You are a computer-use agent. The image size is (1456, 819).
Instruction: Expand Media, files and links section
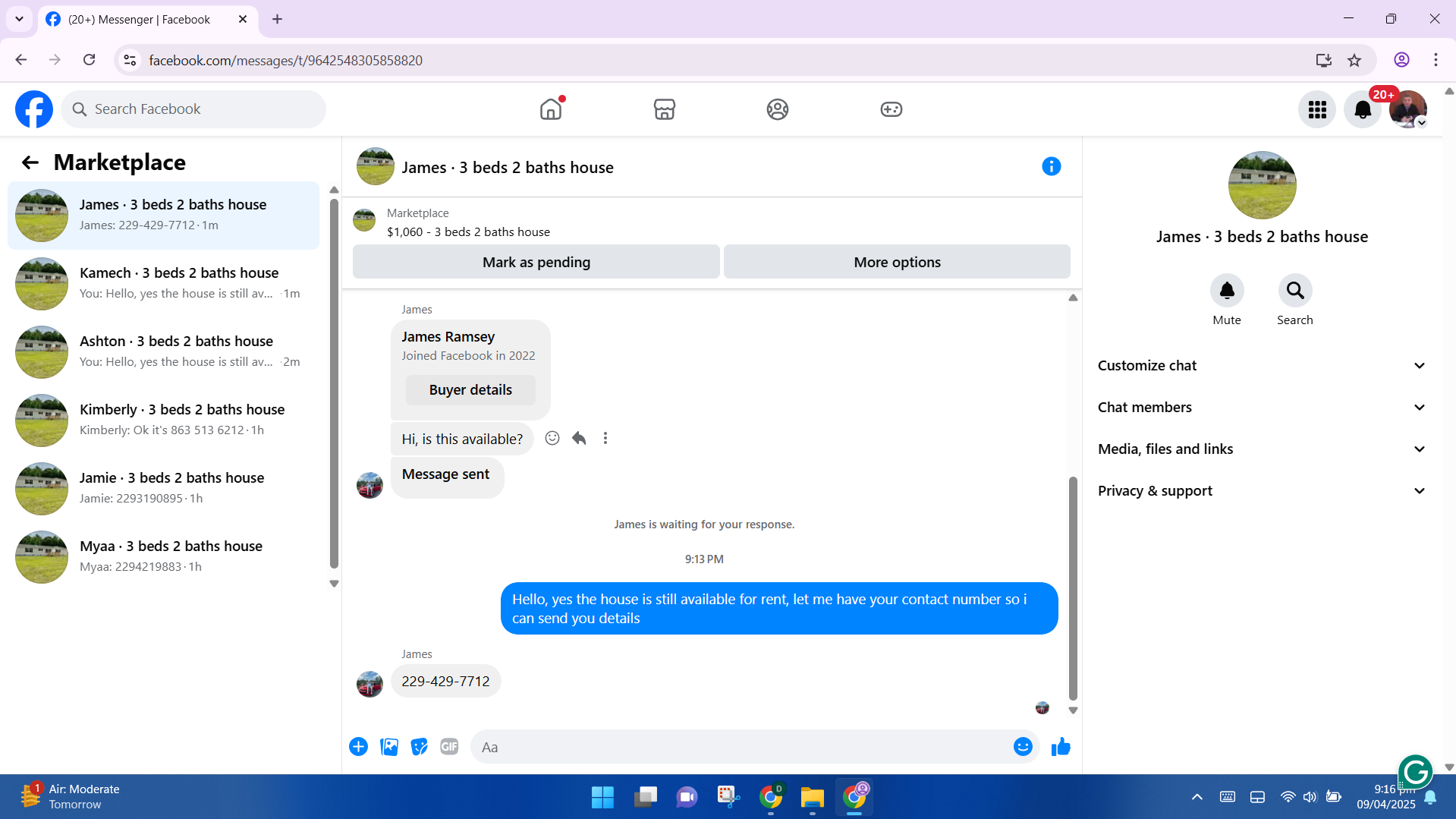click(x=1262, y=449)
